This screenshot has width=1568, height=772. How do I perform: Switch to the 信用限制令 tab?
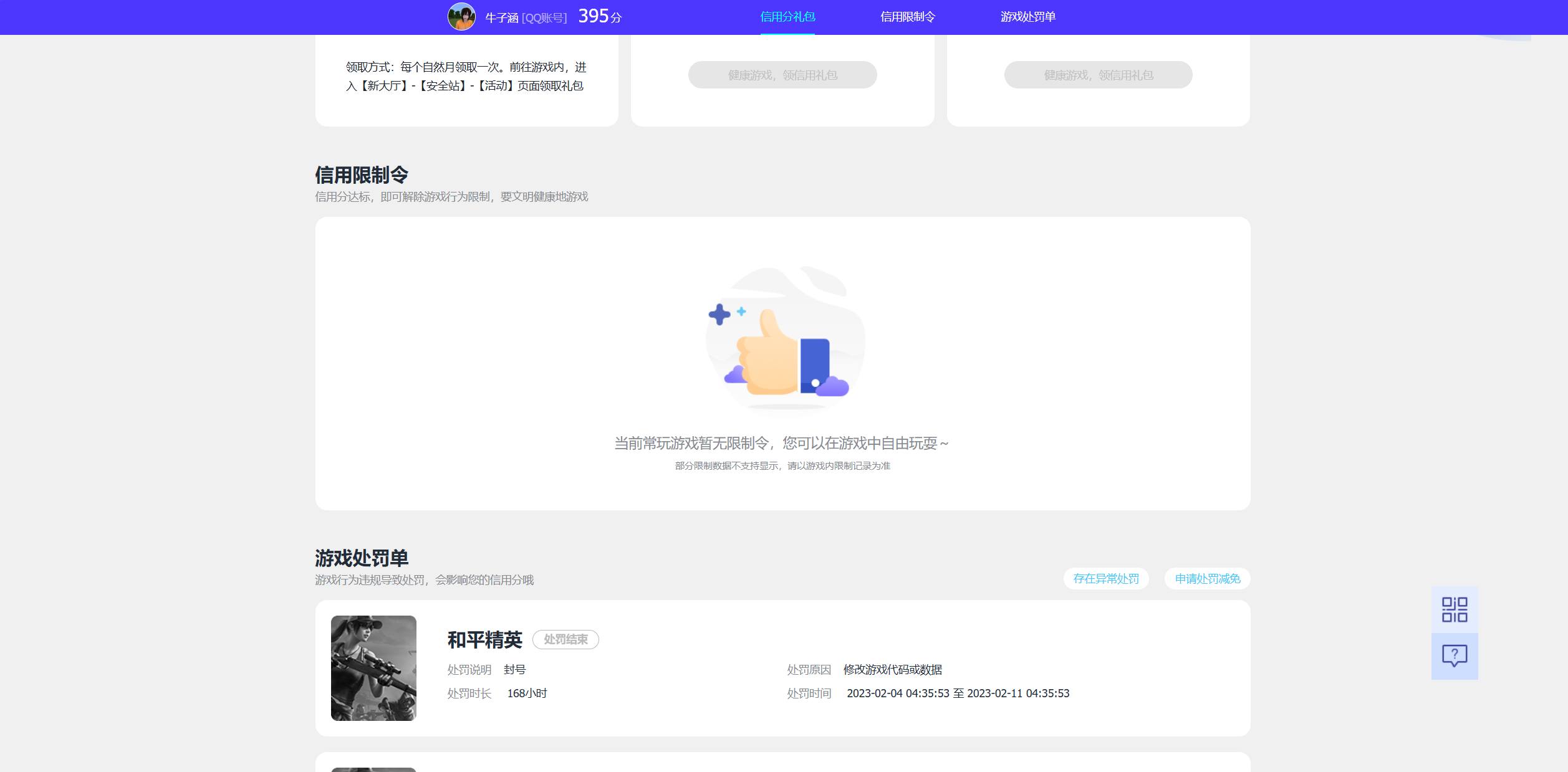(x=908, y=17)
